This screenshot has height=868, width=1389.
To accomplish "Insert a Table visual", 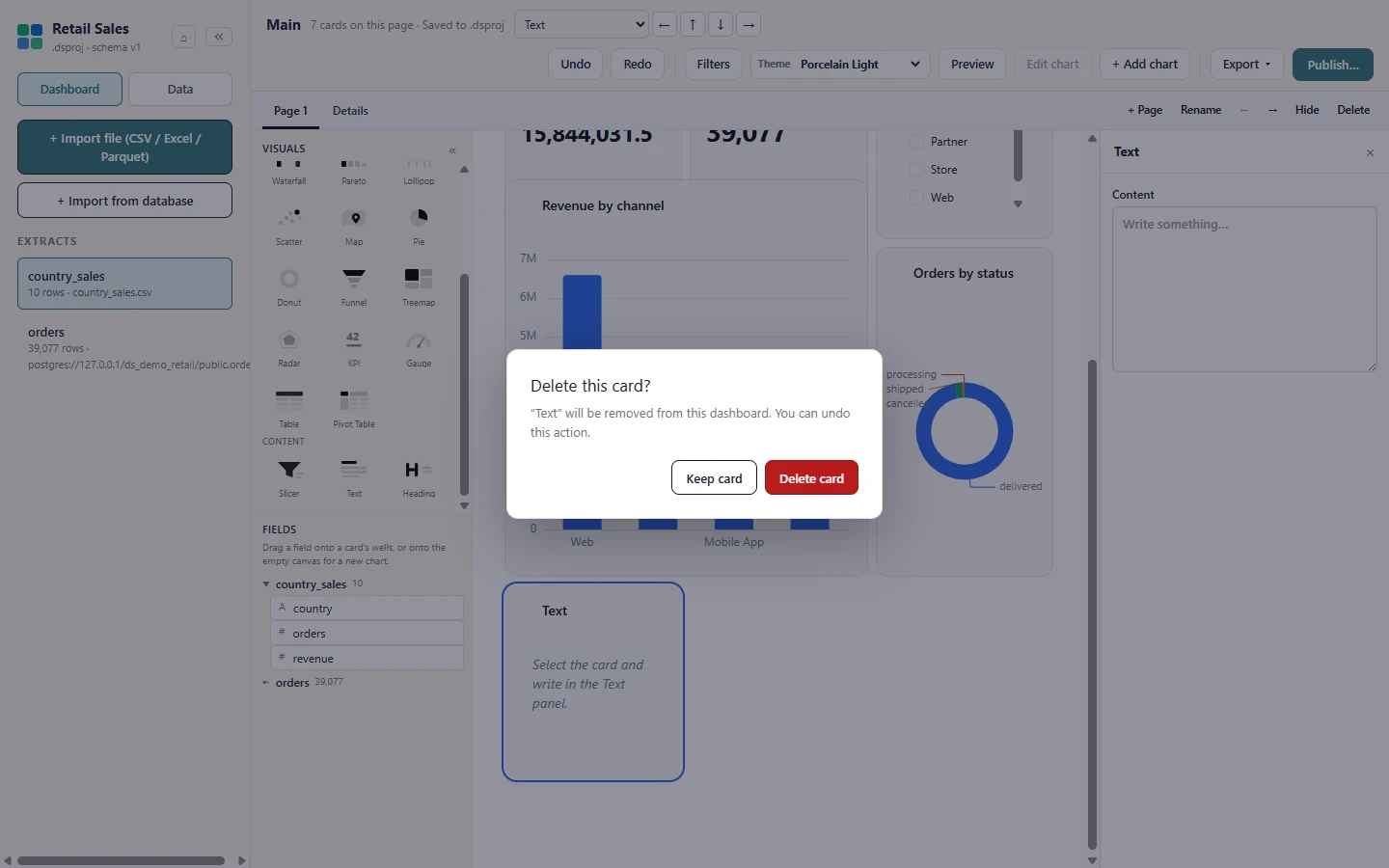I will click(288, 408).
